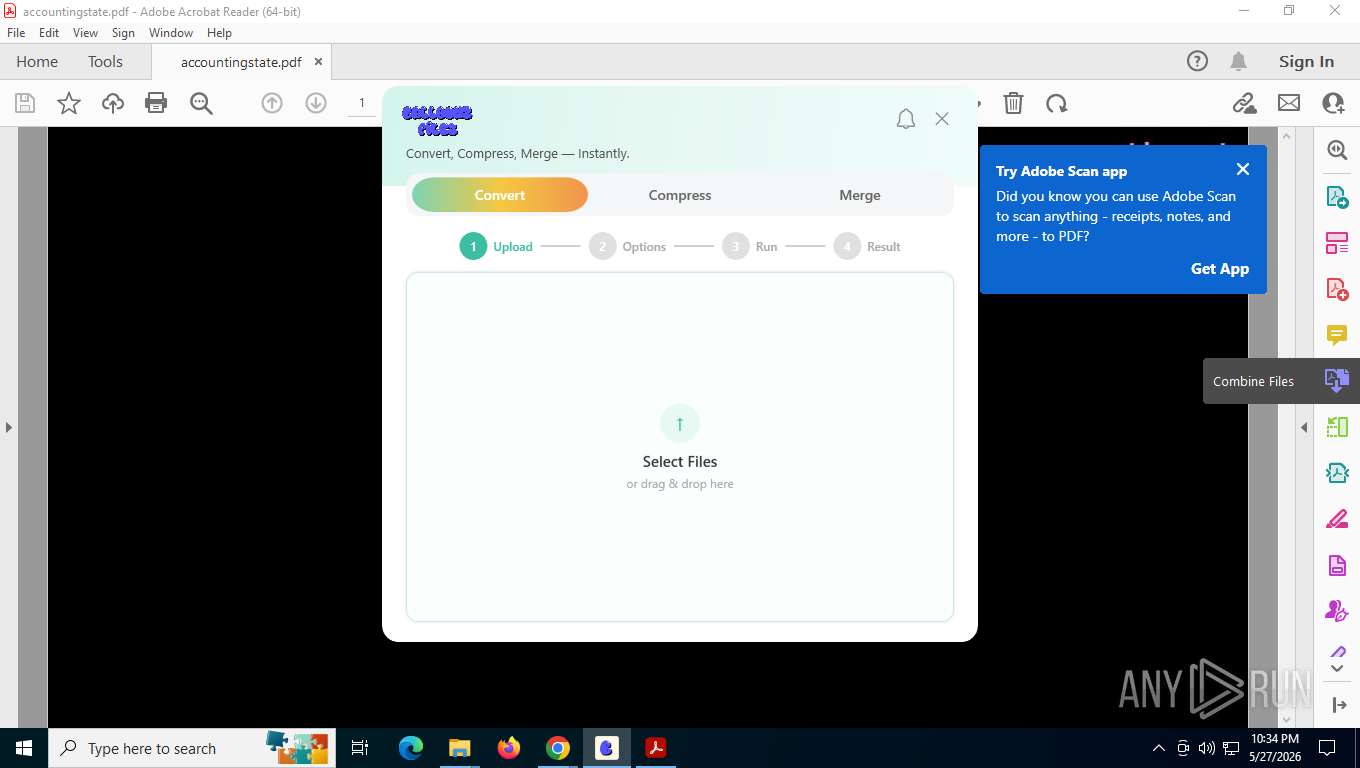Viewport: 1360px width, 768px height.
Task: Rotate the page with the rotate icon
Action: click(x=1057, y=103)
